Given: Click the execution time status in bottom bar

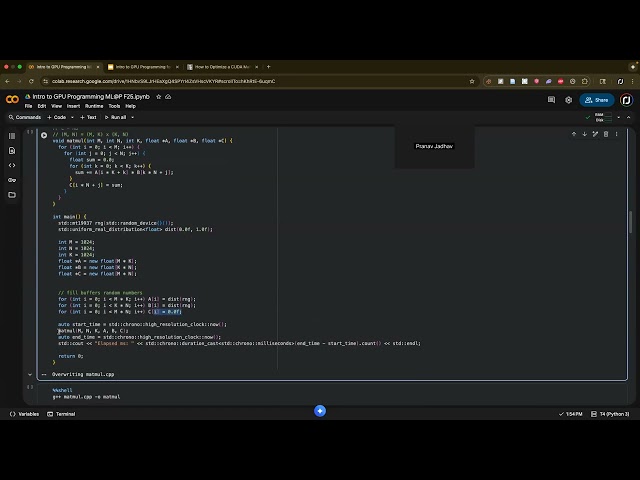Looking at the screenshot, I should tap(570, 414).
